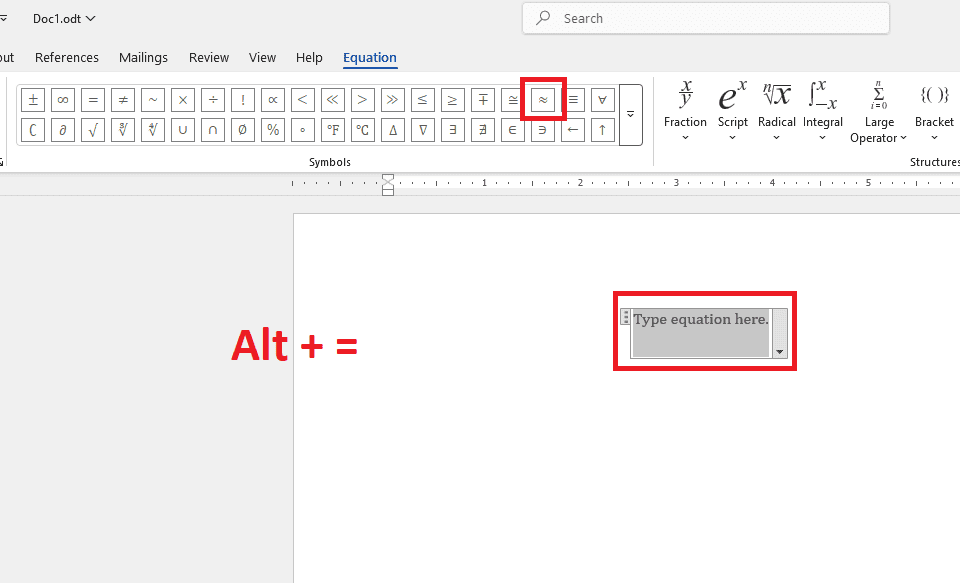Click in the Search box
Screen dimensions: 960x583
coord(706,18)
